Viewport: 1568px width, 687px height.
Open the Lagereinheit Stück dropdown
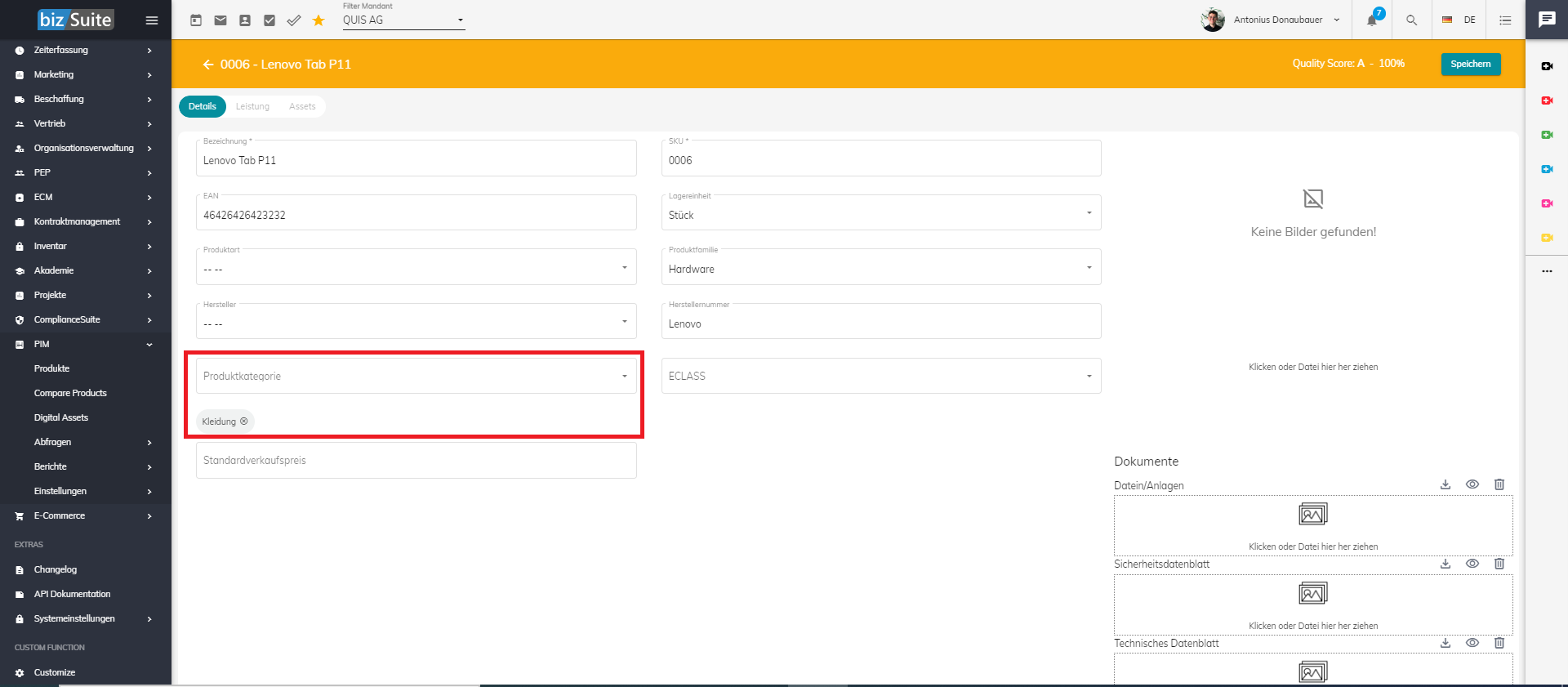pos(881,212)
